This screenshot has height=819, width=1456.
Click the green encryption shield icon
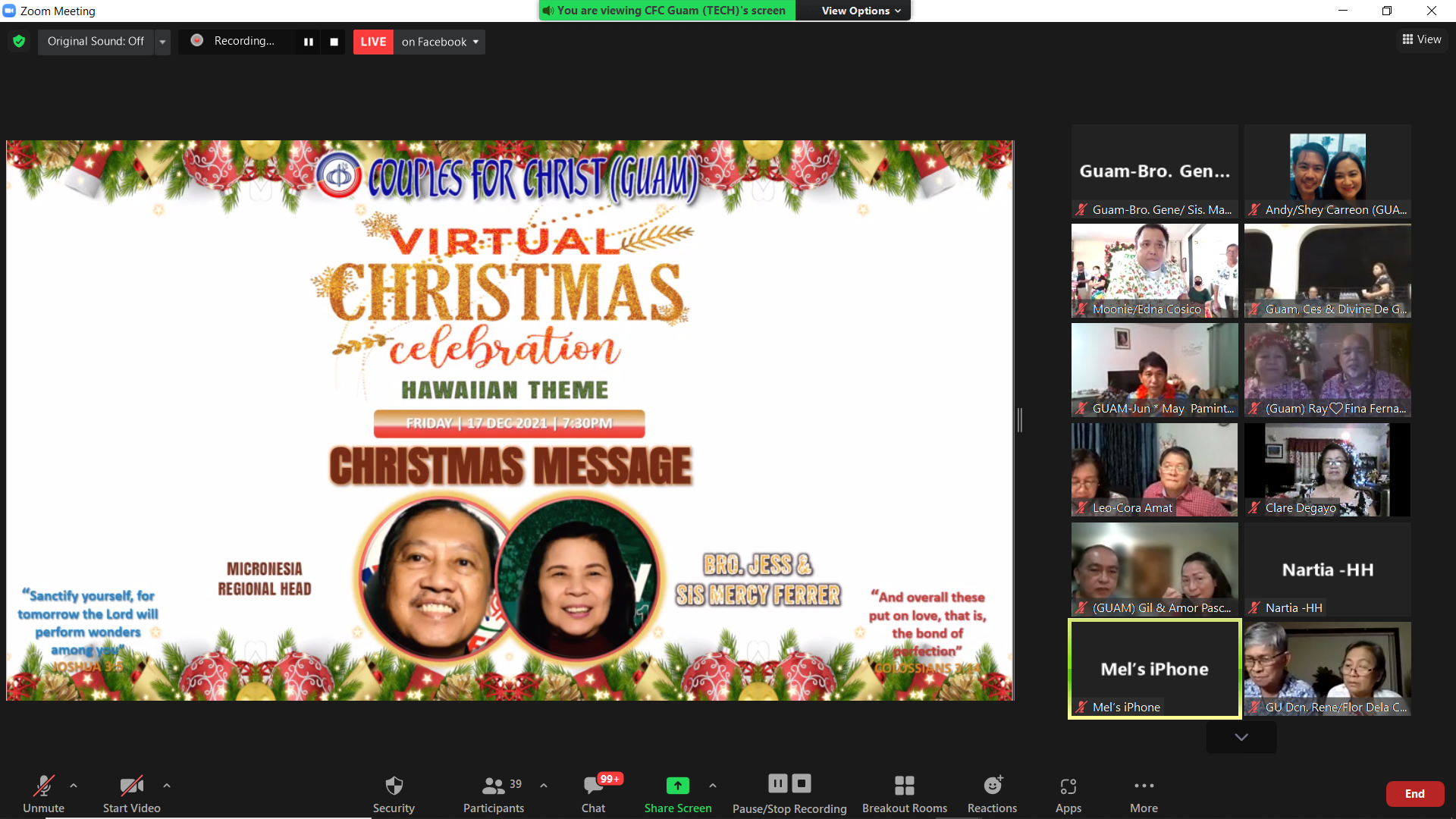click(x=19, y=41)
